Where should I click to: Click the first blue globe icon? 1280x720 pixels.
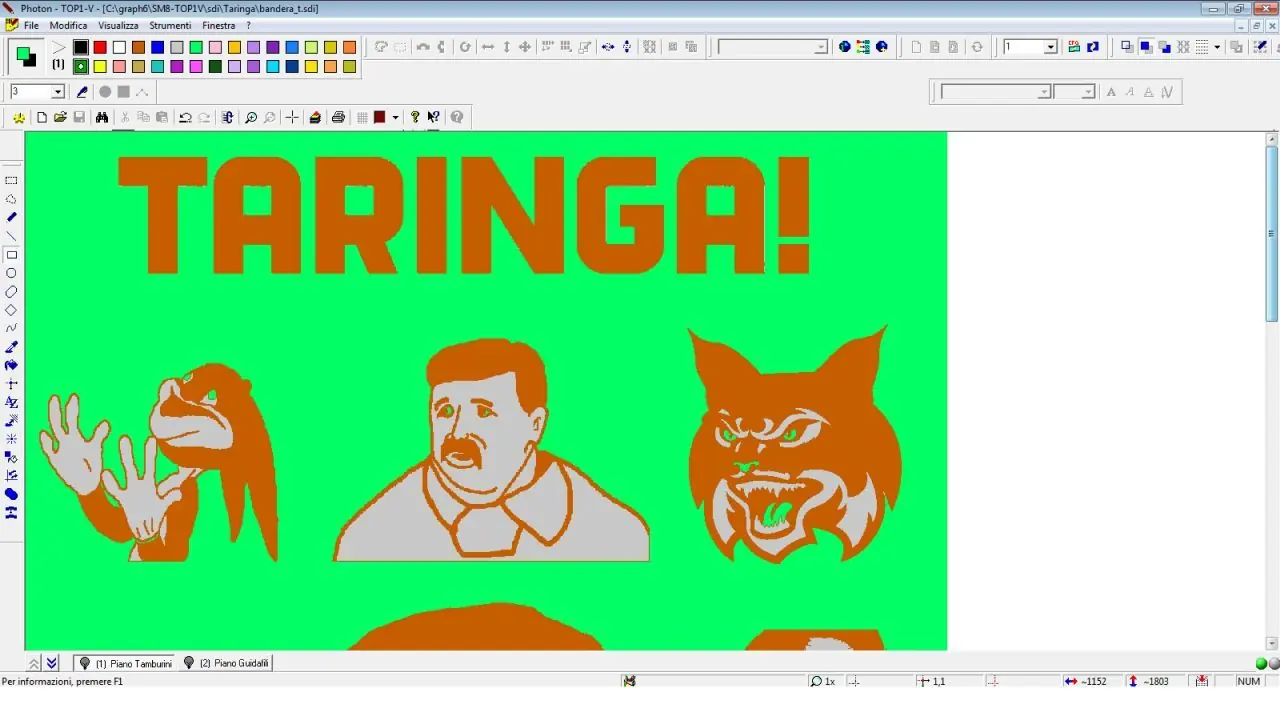tap(845, 47)
